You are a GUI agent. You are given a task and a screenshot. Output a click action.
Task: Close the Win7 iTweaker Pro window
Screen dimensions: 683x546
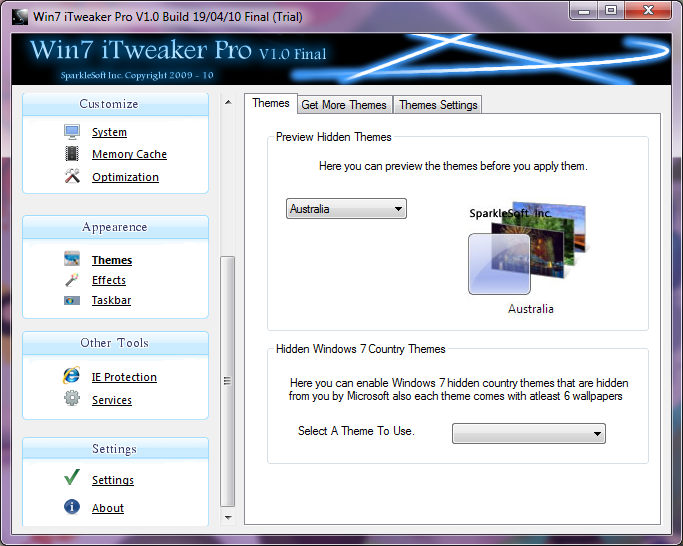(648, 10)
